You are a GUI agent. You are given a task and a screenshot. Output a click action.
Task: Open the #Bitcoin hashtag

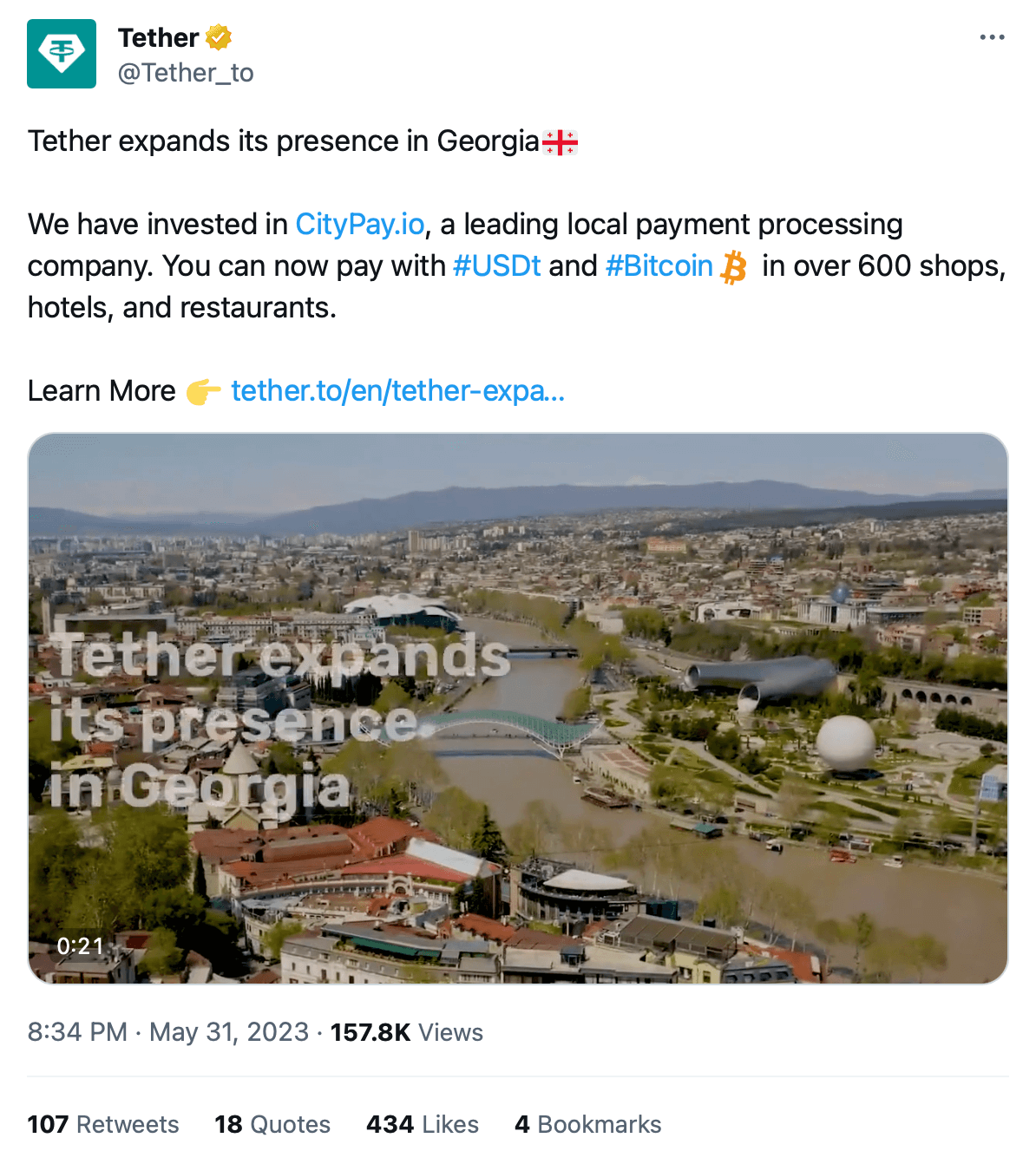pos(659,266)
